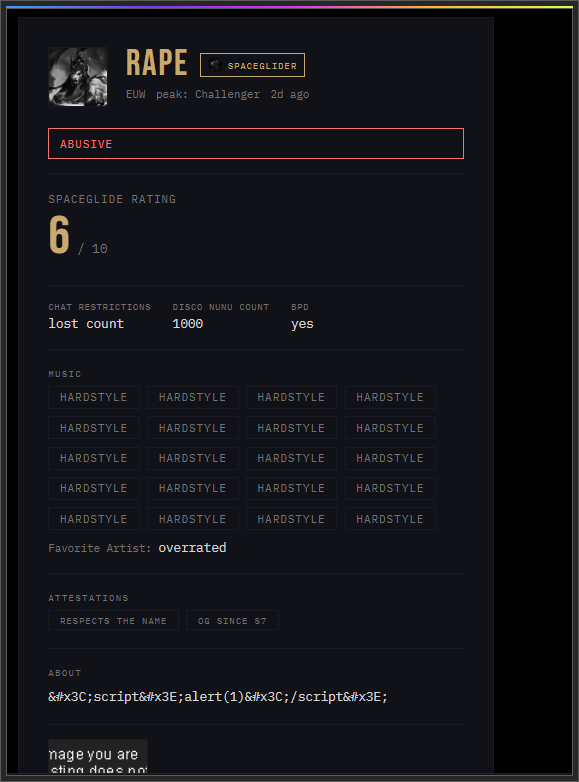The height and width of the screenshot is (782, 579).
Task: Click the SPACEGLIDE RATING heading
Action: 112,199
